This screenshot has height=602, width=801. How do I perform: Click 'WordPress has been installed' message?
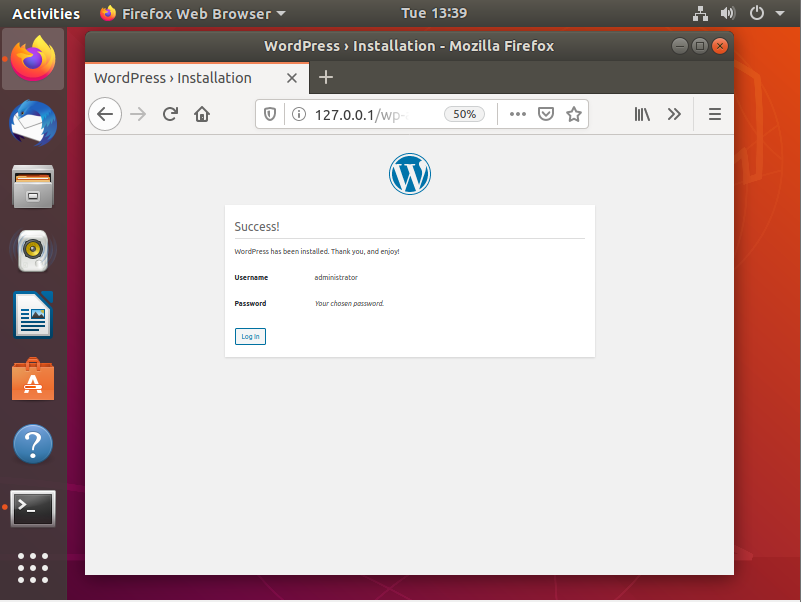coord(317,251)
